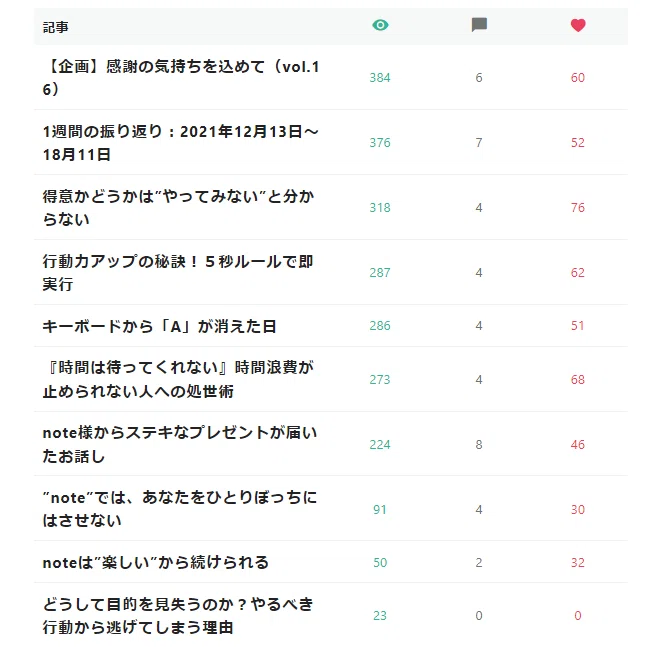Open article "note"では、あなたをひとりぼっちにはさせない
Viewport: 665px width, 647px height.
[x=180, y=509]
